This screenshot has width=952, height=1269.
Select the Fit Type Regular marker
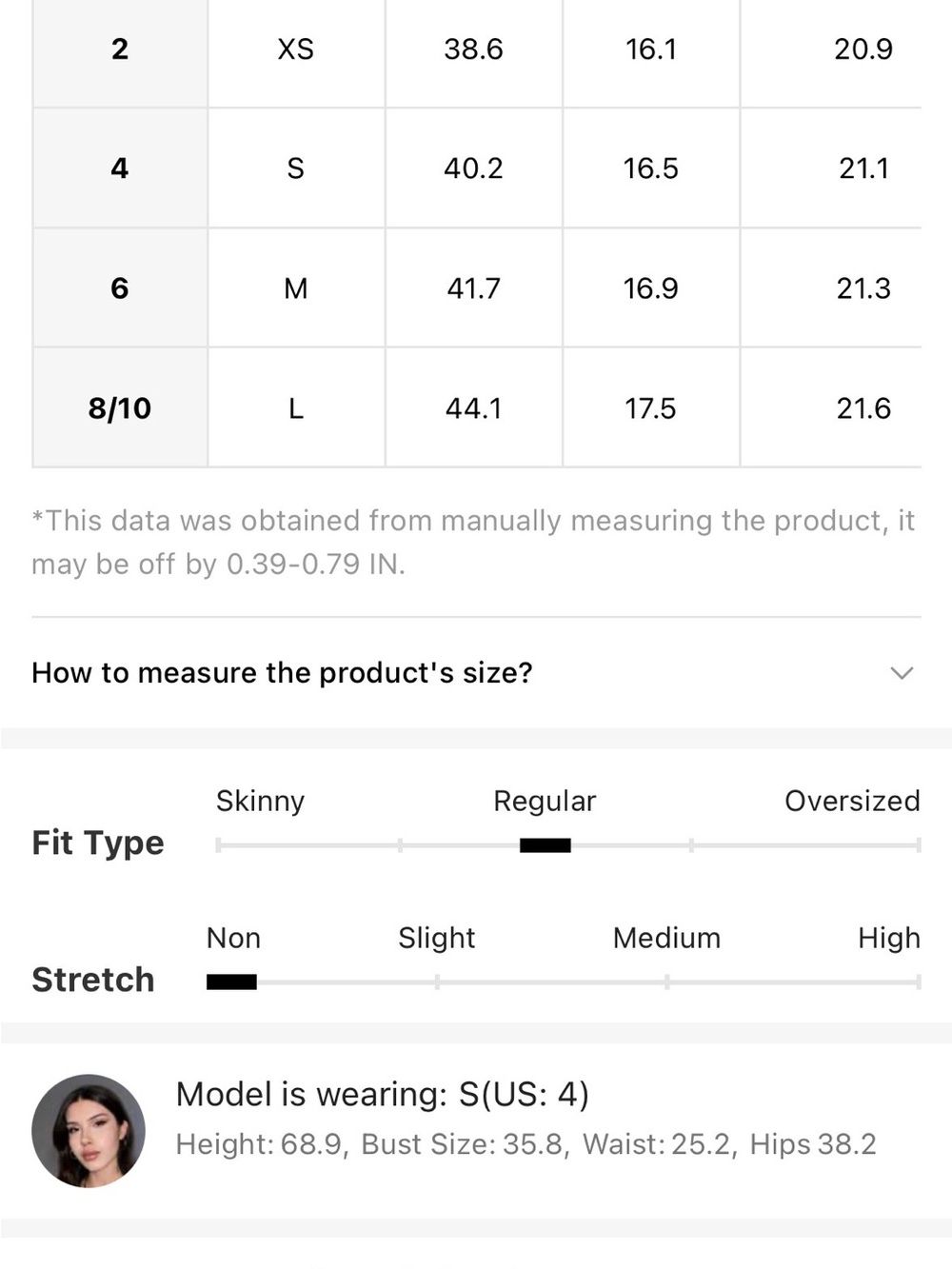tap(545, 845)
